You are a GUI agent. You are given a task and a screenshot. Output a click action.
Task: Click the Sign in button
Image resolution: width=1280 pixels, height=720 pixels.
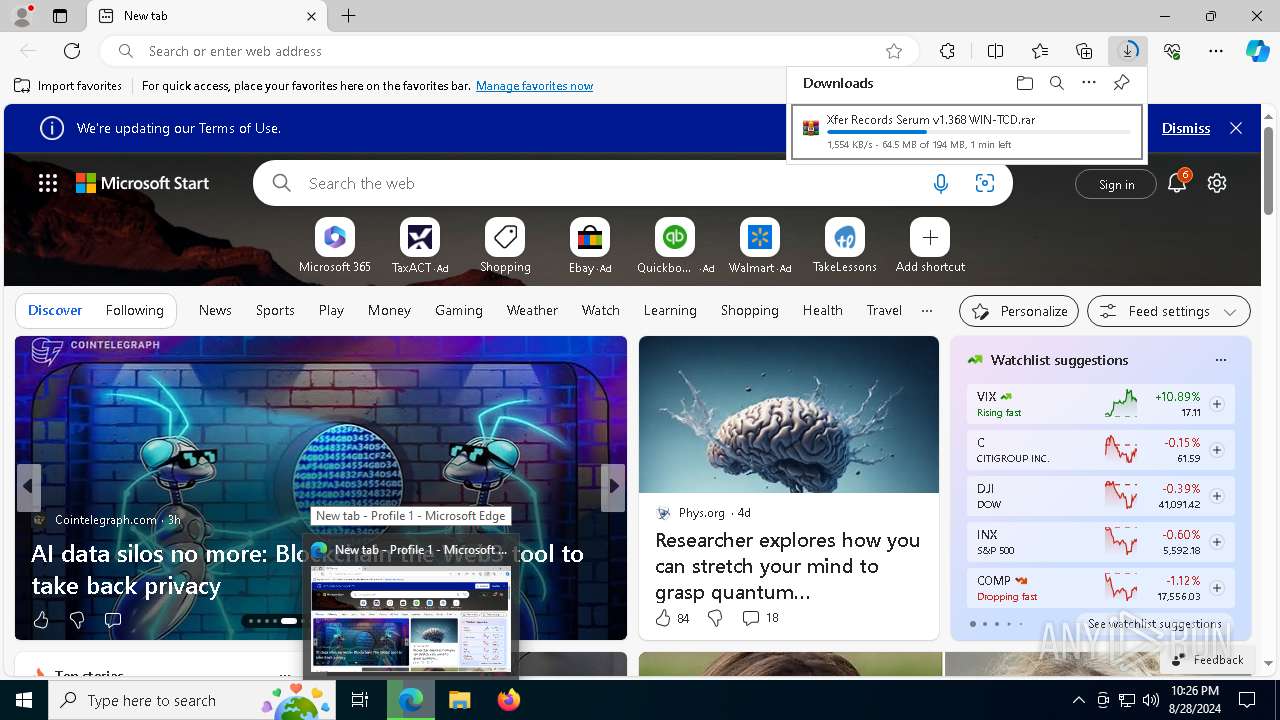1116,184
